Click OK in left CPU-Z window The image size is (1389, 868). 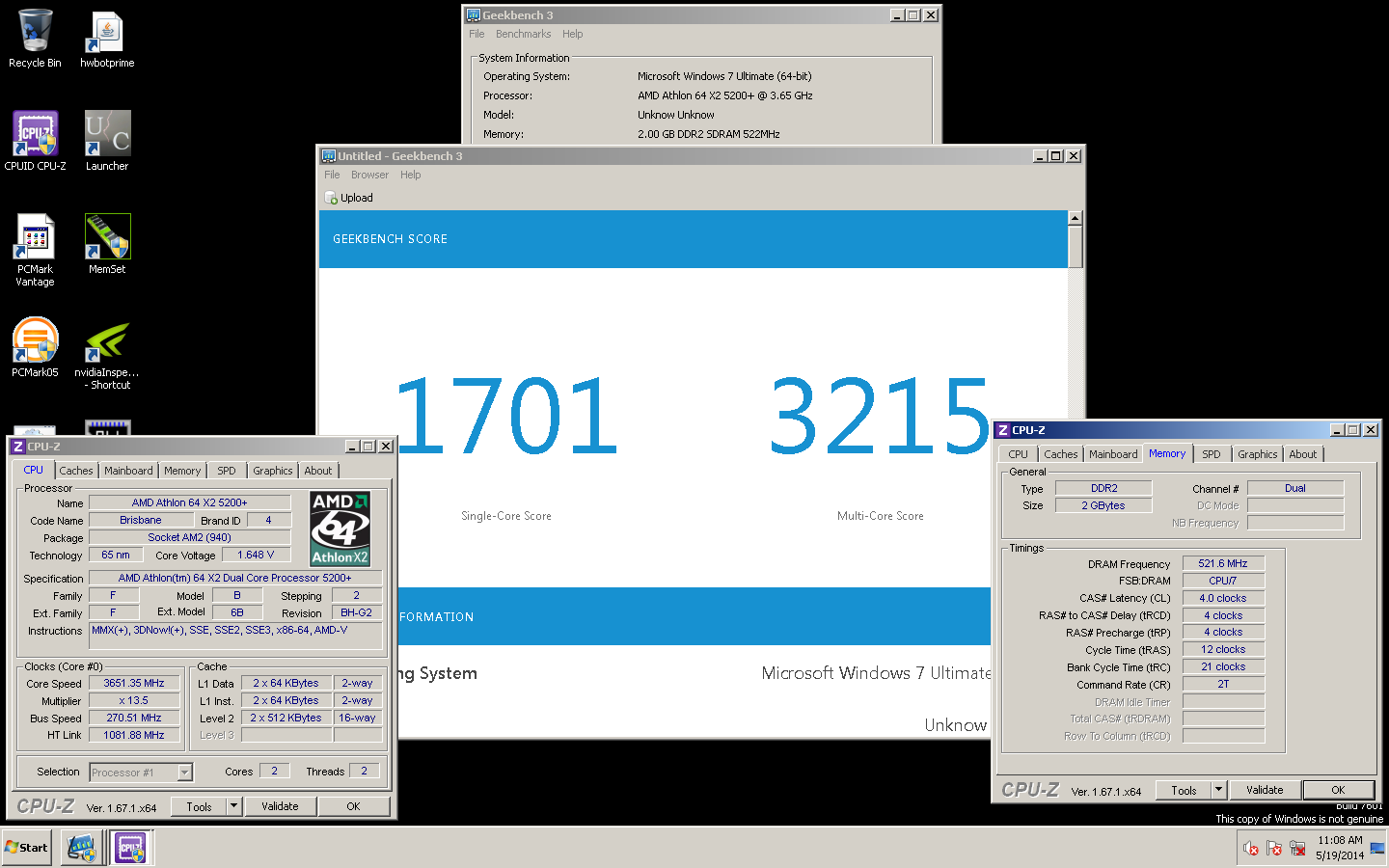pyautogui.click(x=353, y=807)
